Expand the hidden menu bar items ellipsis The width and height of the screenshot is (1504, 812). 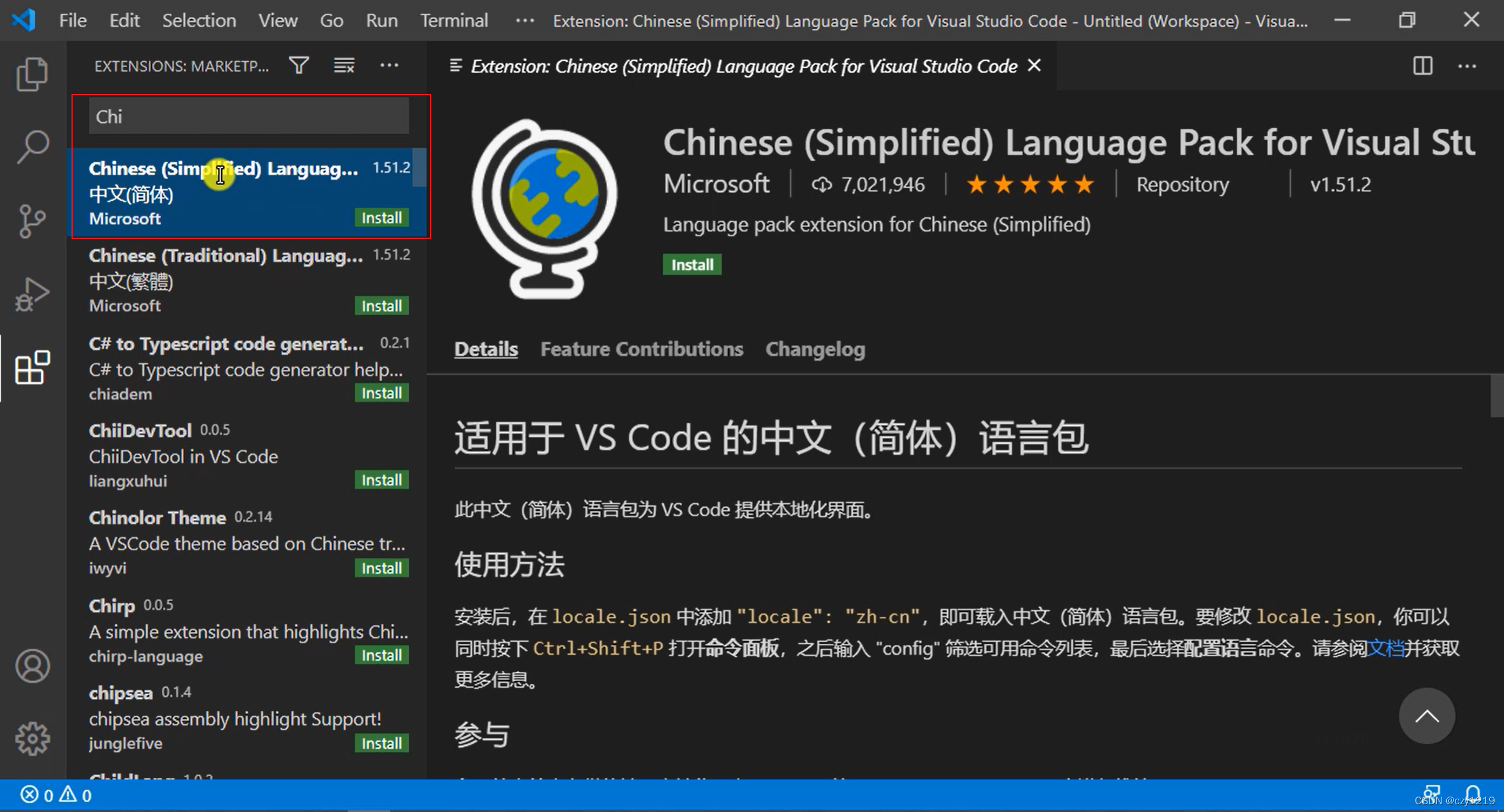[x=524, y=21]
